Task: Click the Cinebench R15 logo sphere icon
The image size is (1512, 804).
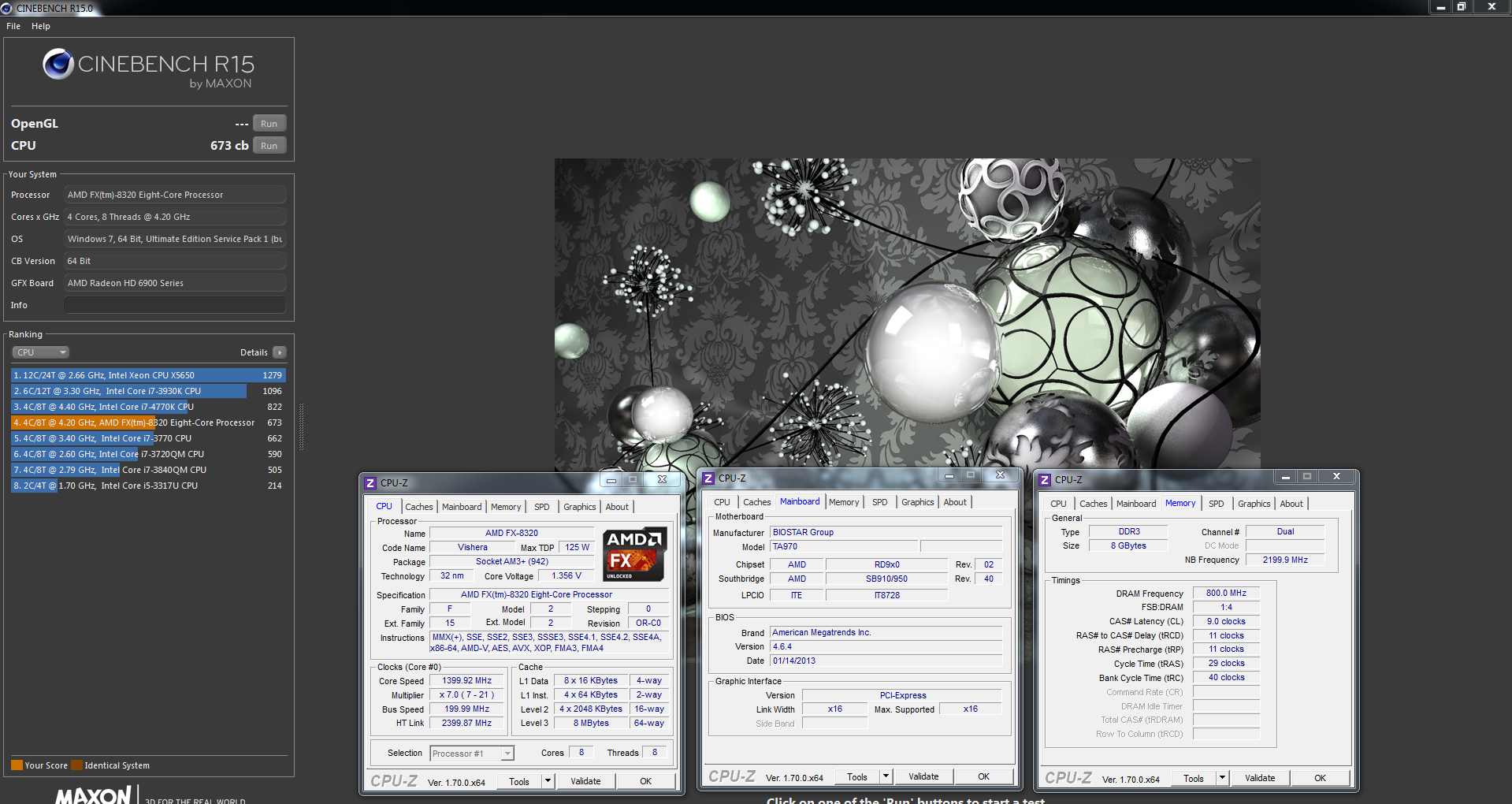Action: [x=58, y=64]
